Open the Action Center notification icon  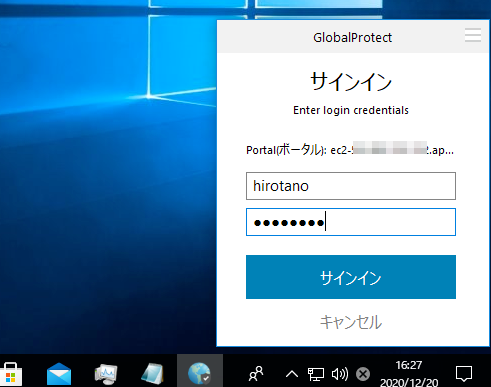464,374
